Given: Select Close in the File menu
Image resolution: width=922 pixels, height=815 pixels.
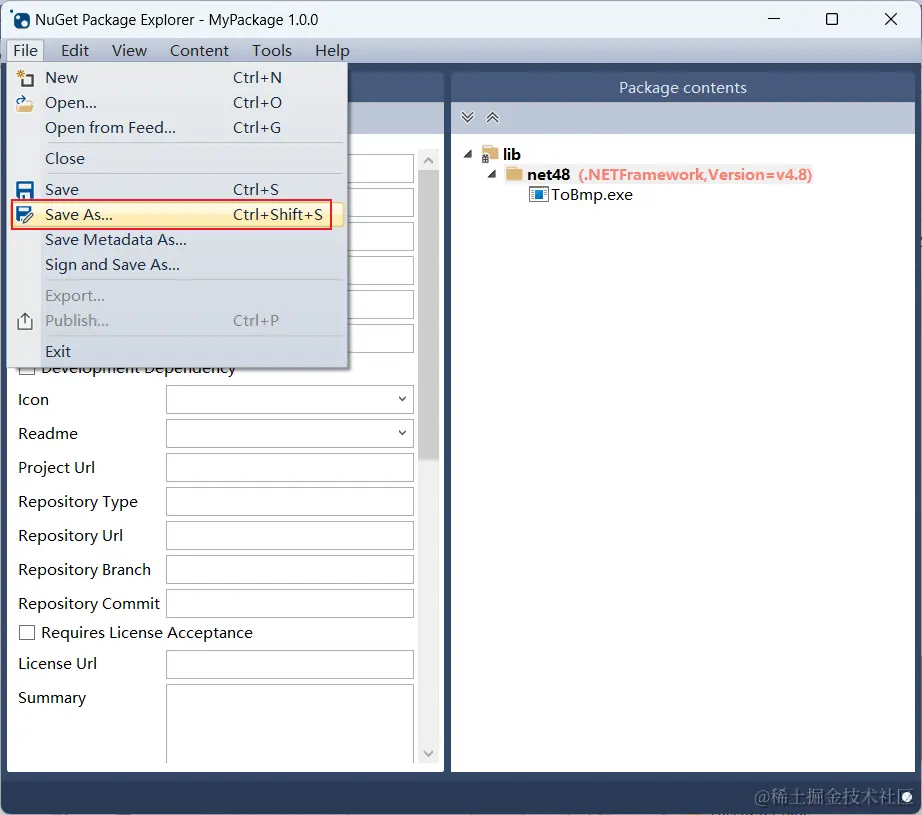Looking at the screenshot, I should [178, 159].
